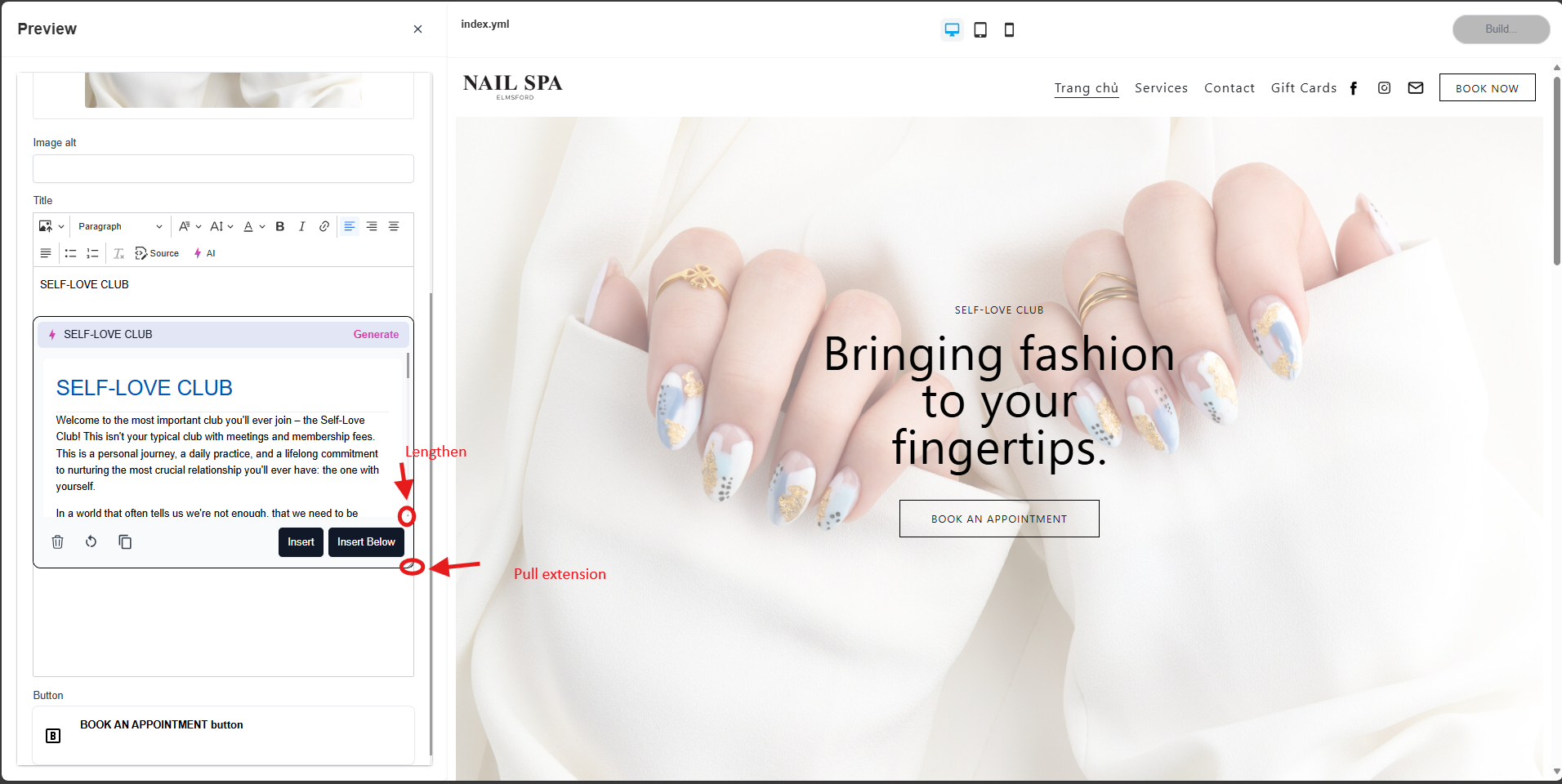Delete the generated AI text with trash icon
Viewport: 1562px width, 784px height.
pyautogui.click(x=58, y=541)
